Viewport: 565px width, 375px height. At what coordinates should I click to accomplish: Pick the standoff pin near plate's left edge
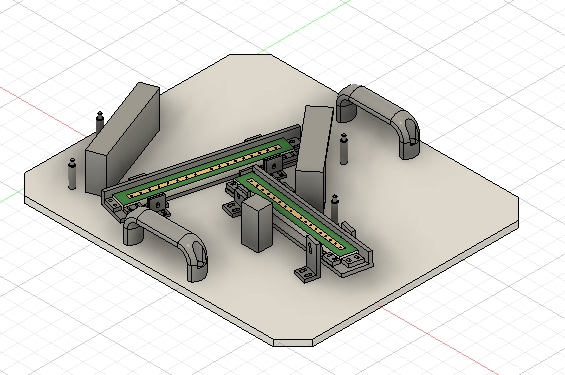tap(72, 174)
